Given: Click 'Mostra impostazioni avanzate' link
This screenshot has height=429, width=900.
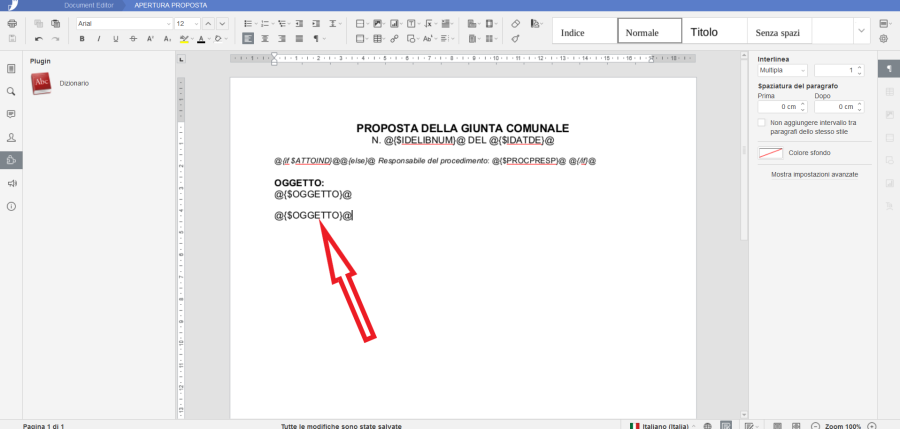Looking at the screenshot, I should [x=814, y=174].
